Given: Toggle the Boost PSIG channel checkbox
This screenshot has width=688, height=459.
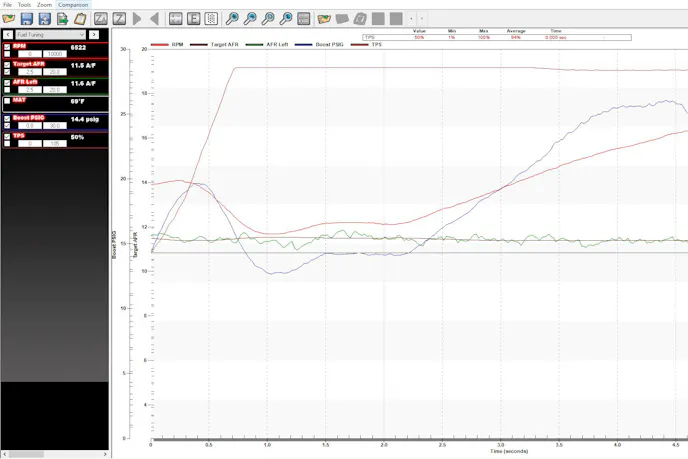Looking at the screenshot, I should [8, 118].
